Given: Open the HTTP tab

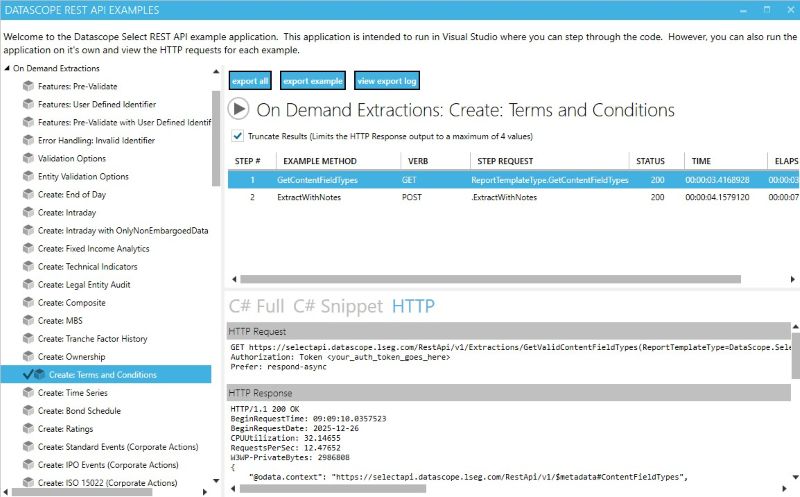Looking at the screenshot, I should [413, 306].
